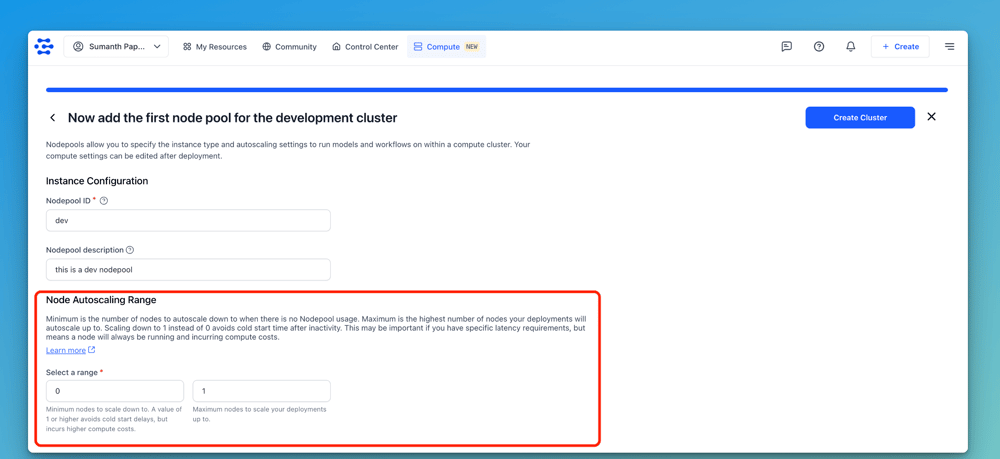Click the Nodepool description help icon
1000x459 pixels.
point(130,250)
